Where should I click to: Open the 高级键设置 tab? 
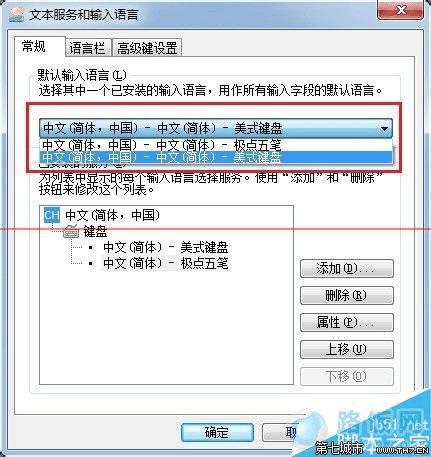point(147,48)
